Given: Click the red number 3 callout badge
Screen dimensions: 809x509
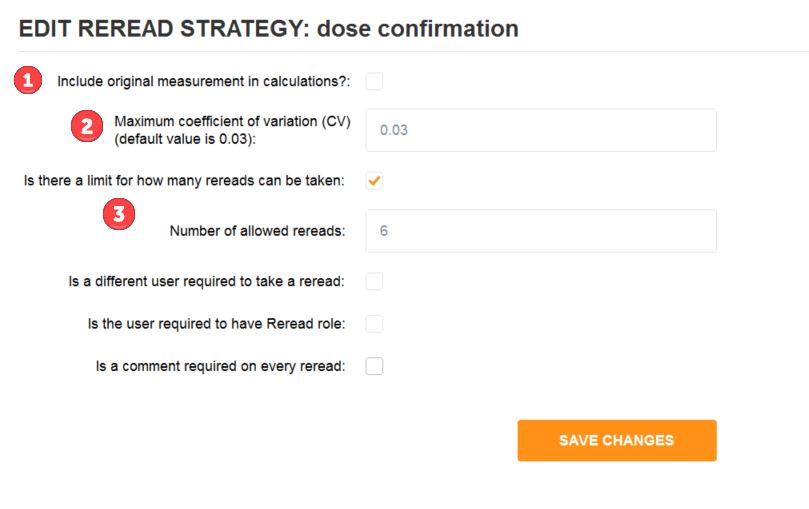Looking at the screenshot, I should click(119, 214).
